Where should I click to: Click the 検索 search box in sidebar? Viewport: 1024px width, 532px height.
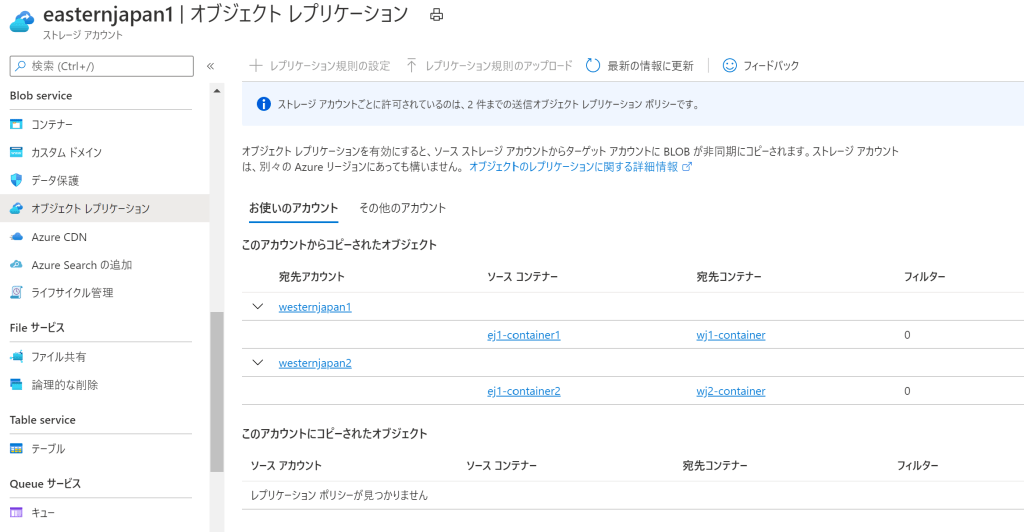(x=101, y=66)
